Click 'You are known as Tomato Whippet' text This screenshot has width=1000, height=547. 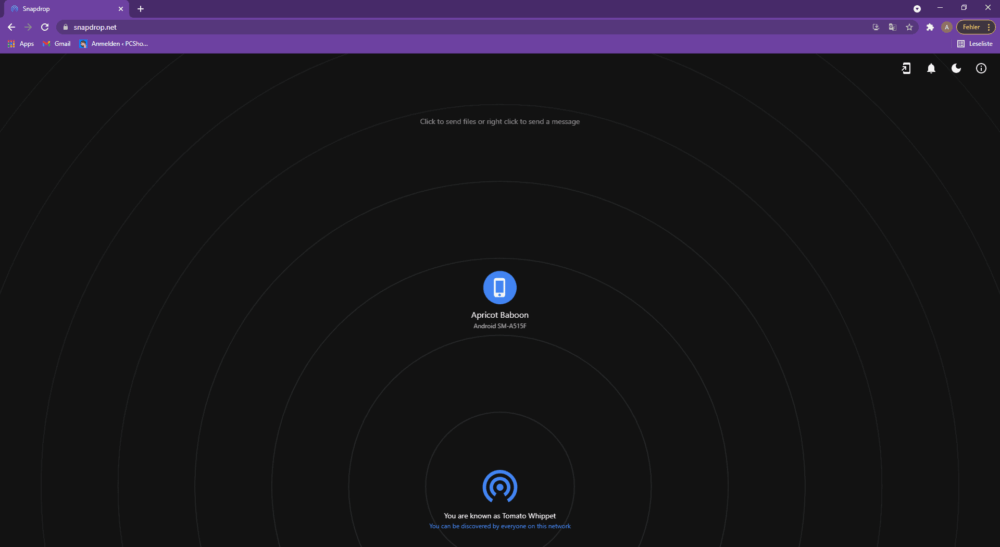tap(499, 516)
